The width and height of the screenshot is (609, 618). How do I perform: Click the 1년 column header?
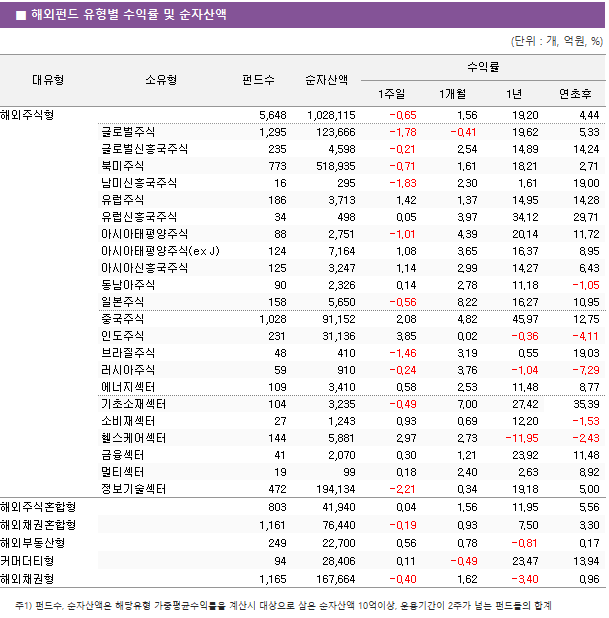point(514,94)
